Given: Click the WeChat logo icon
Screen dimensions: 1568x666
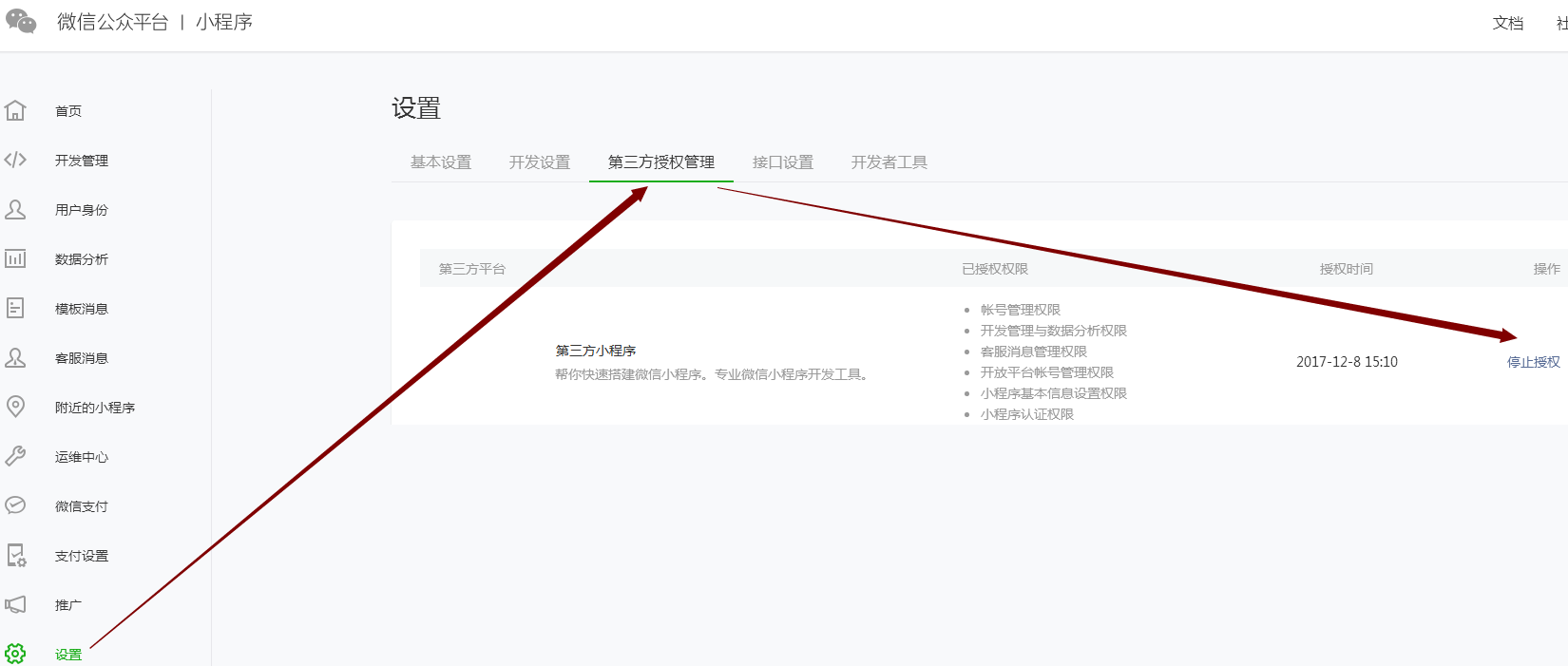Looking at the screenshot, I should coord(21,21).
